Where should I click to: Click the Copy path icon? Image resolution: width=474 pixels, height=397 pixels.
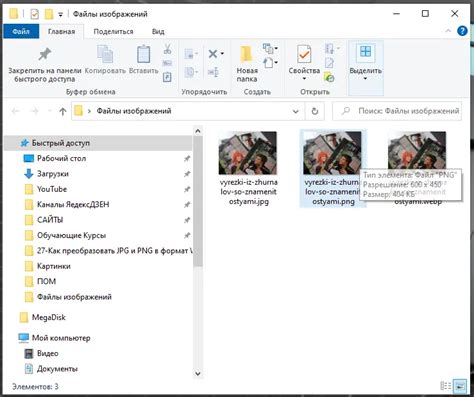point(167,63)
